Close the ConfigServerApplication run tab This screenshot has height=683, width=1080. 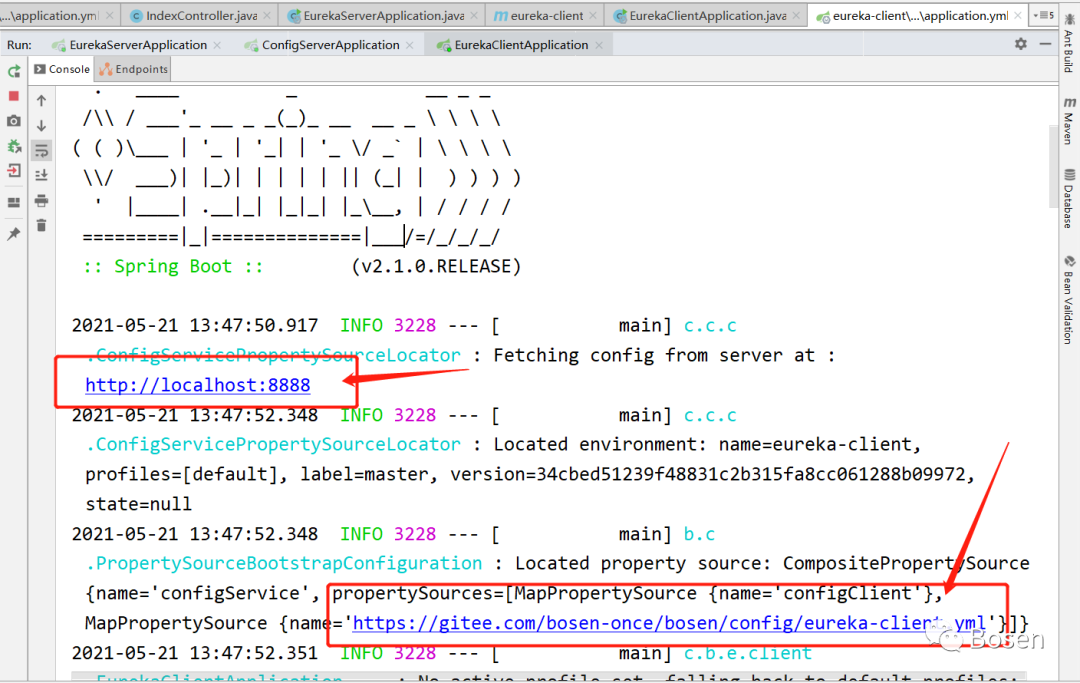tap(410, 45)
